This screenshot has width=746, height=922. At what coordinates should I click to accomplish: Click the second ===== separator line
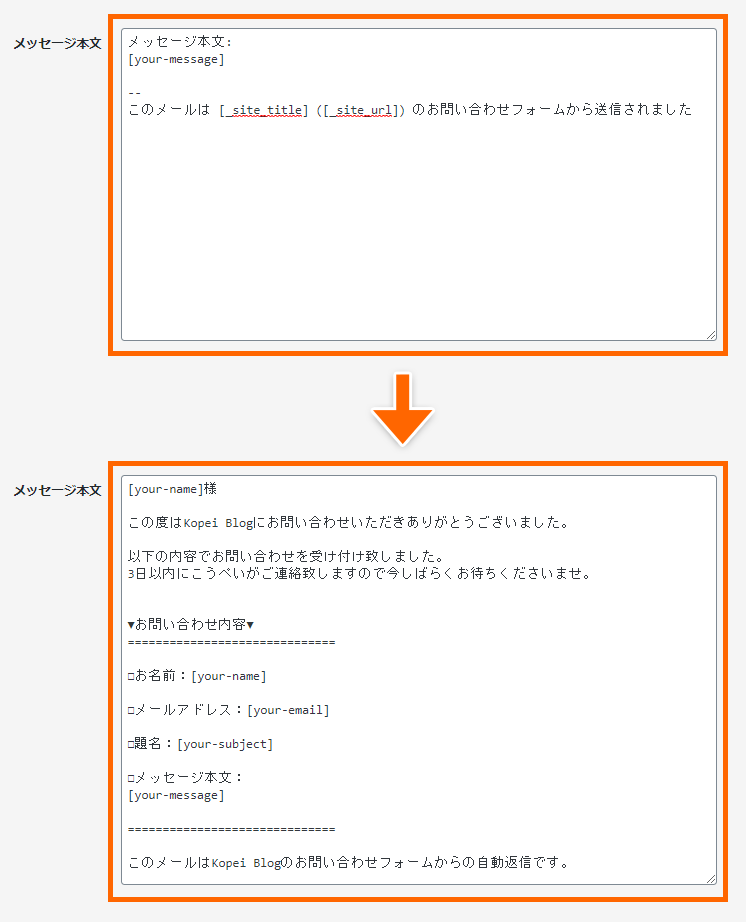232,829
